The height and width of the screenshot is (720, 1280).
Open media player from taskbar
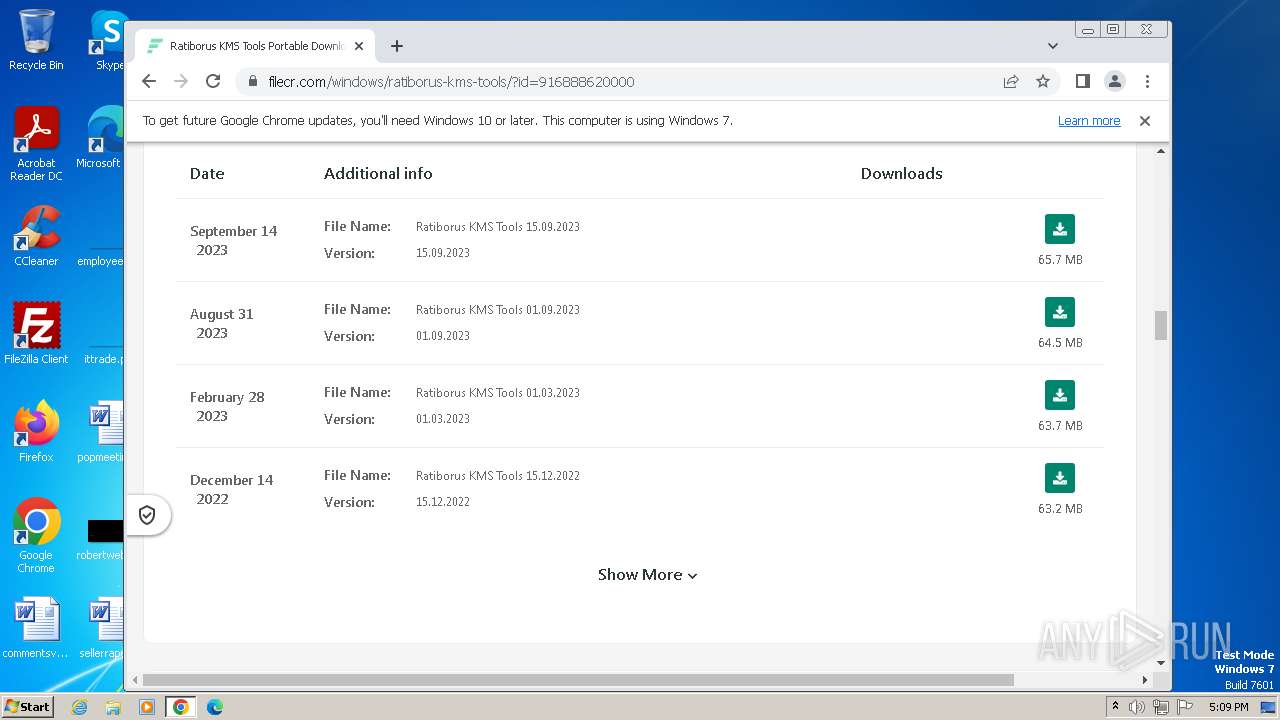(x=147, y=707)
